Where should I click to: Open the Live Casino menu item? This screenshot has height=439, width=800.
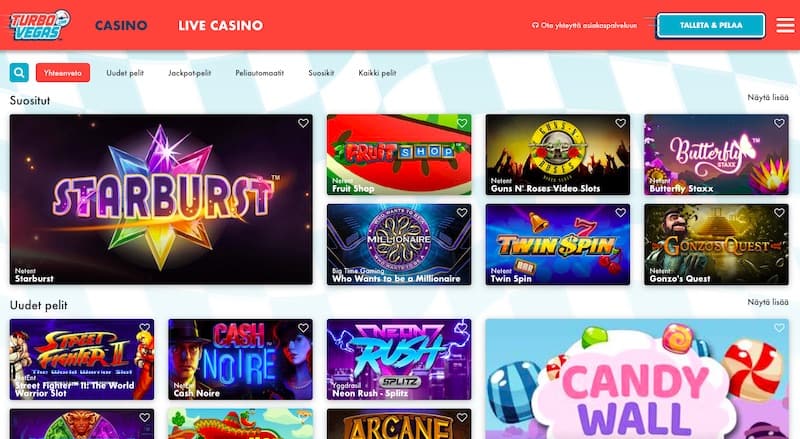[220, 25]
